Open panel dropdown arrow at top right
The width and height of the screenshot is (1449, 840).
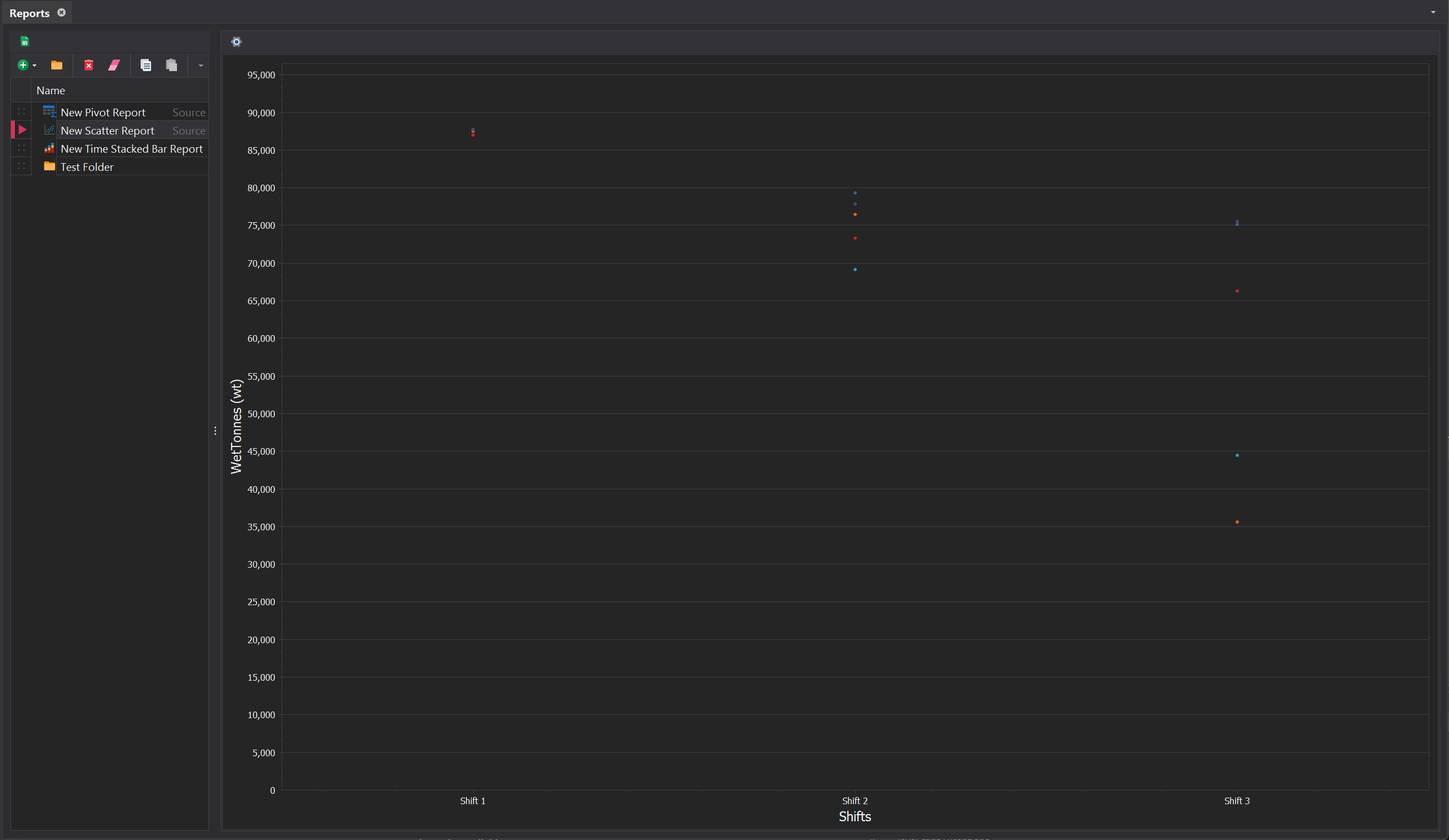1433,12
